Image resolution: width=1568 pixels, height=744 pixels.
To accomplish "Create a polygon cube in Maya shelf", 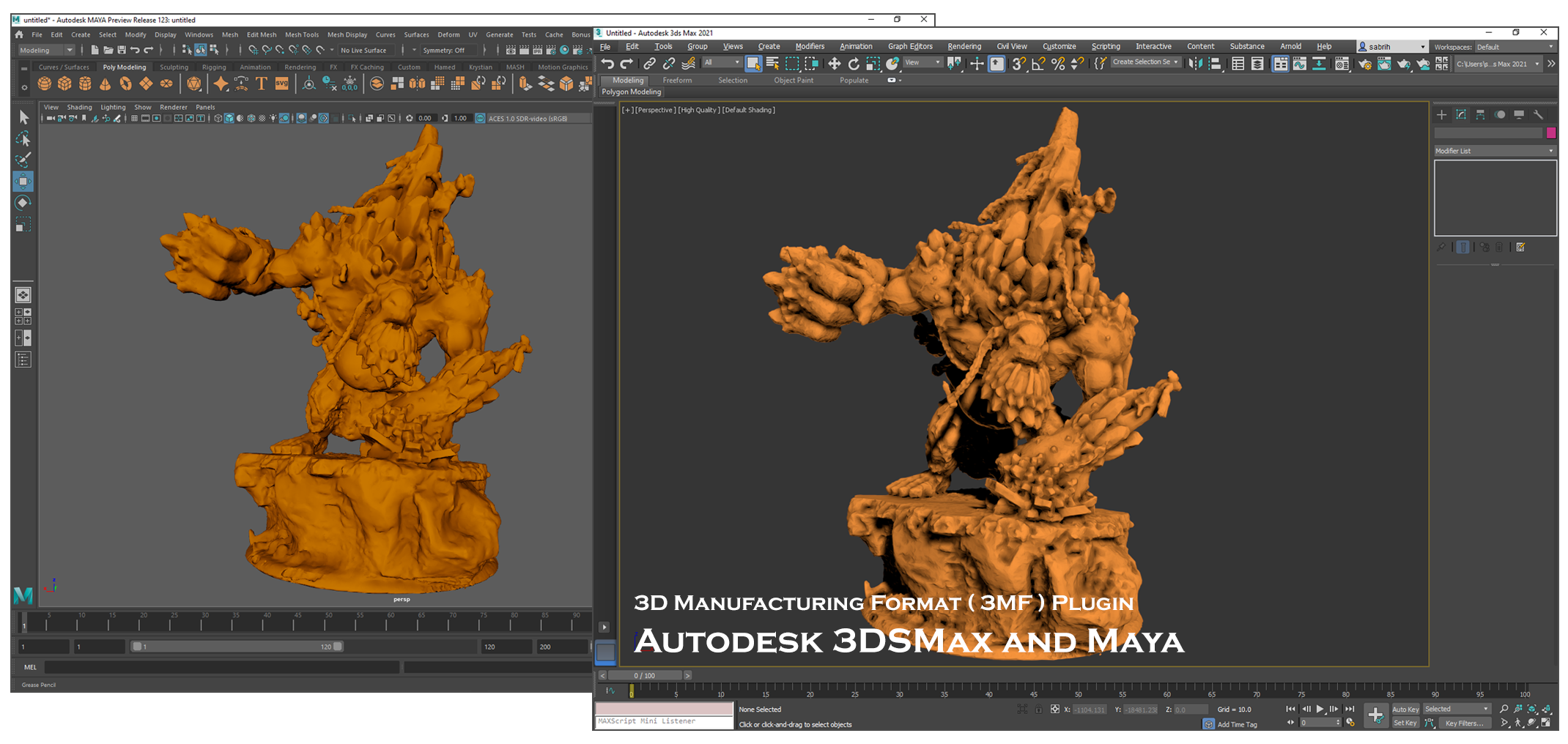I will tap(64, 83).
